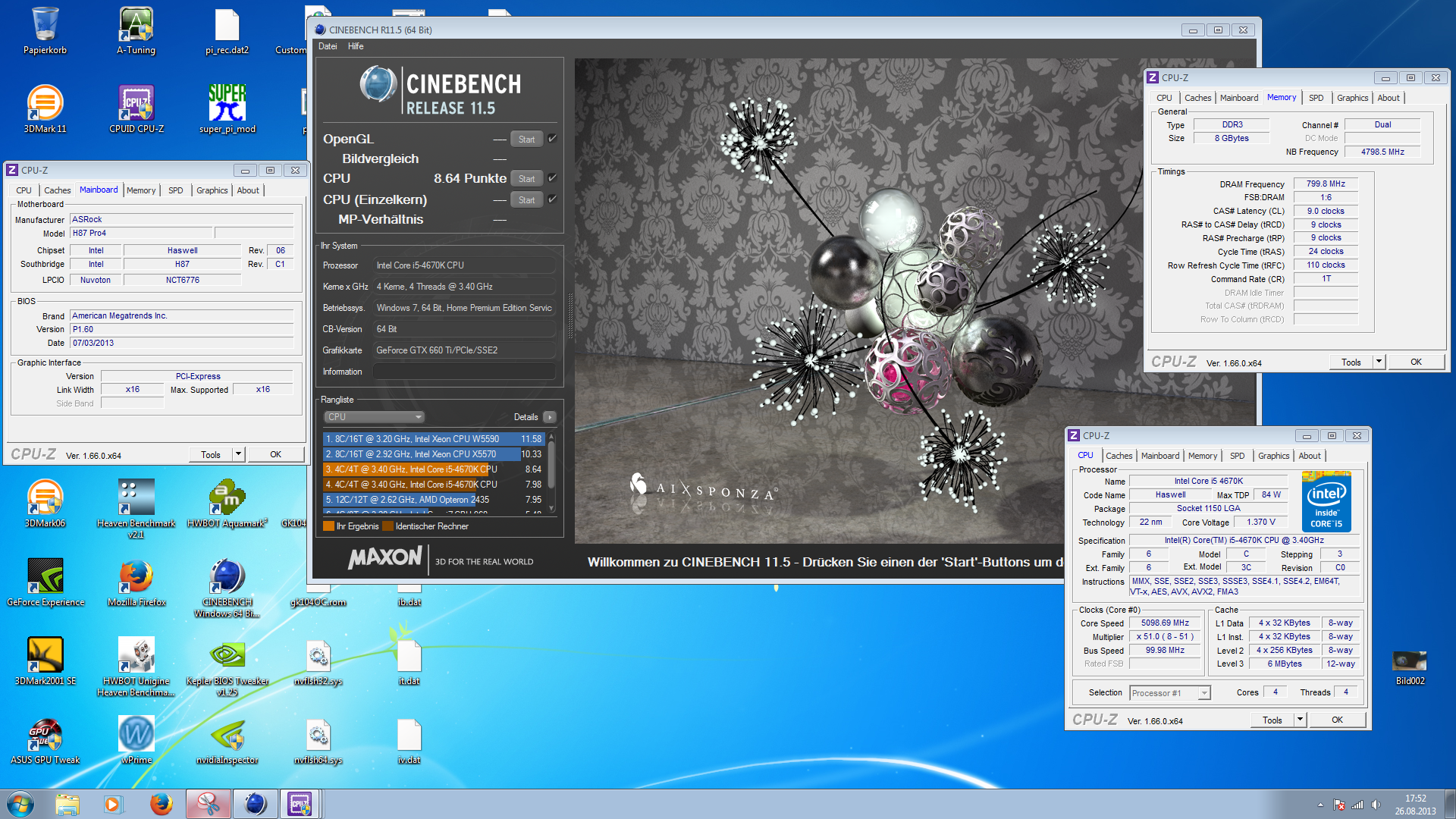Image resolution: width=1456 pixels, height=819 pixels.
Task: Launch GeForce Experience shortcut
Action: pyautogui.click(x=45, y=582)
